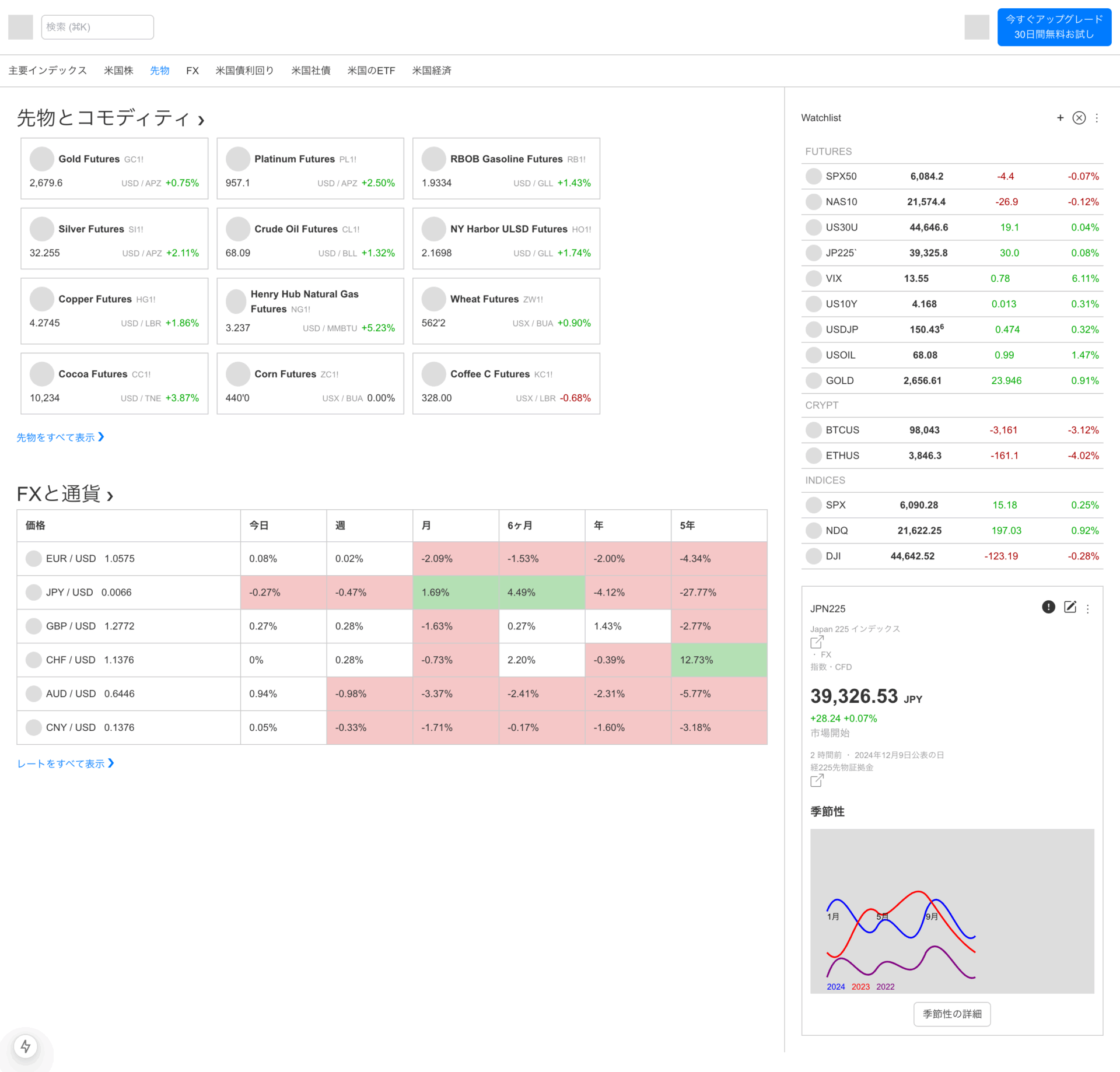The image size is (1120, 1072).
Task: Click the 今すぐアップグレード button
Action: pos(1053,27)
